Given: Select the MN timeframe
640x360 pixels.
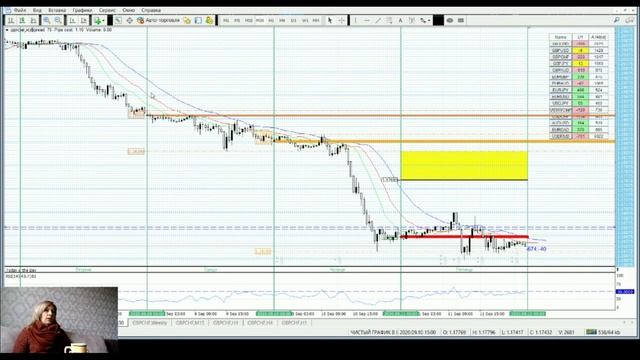Looking at the screenshot, I should 316,20.
